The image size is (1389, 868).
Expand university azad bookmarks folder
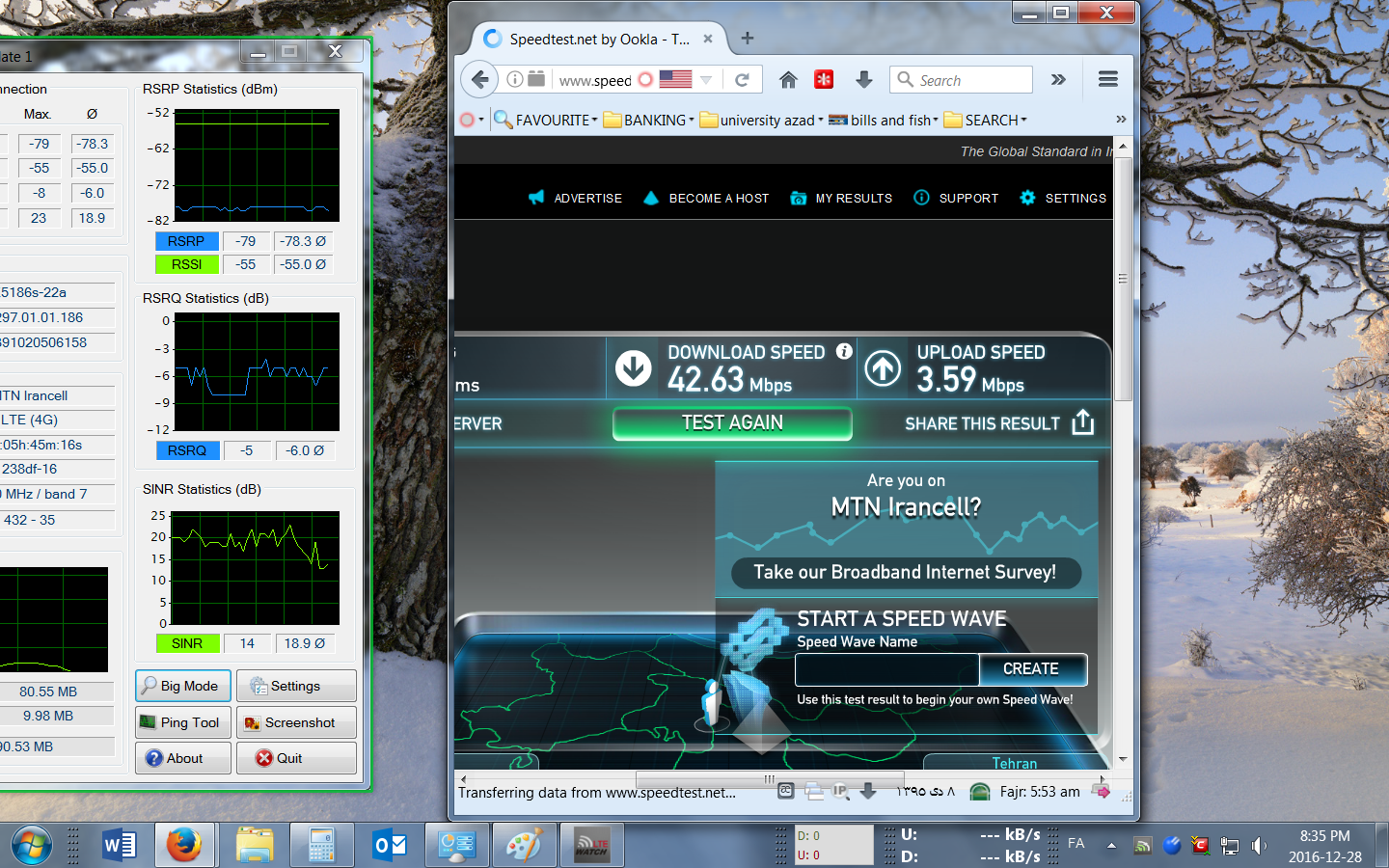761,120
